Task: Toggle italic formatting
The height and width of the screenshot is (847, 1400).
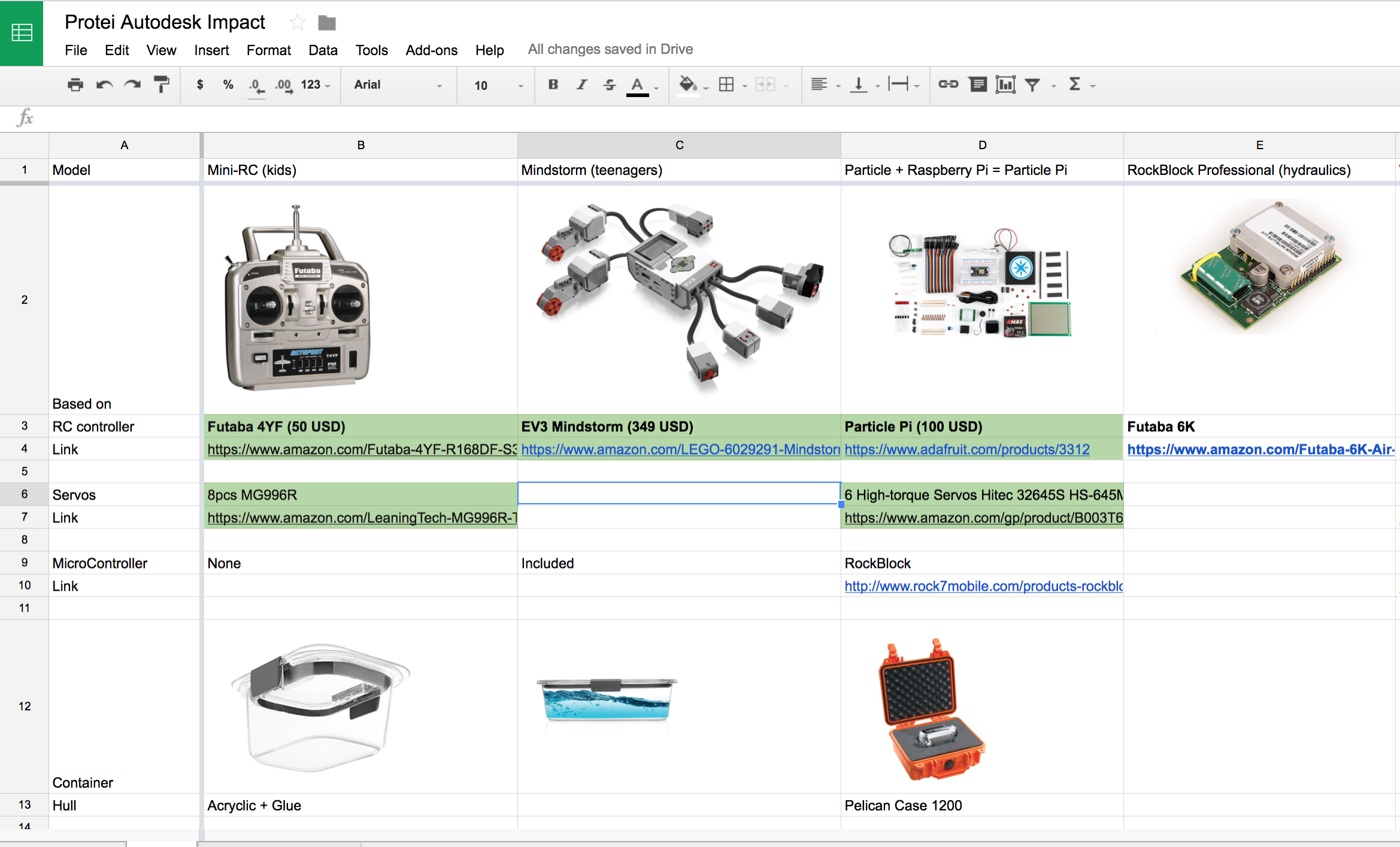Action: coord(581,84)
